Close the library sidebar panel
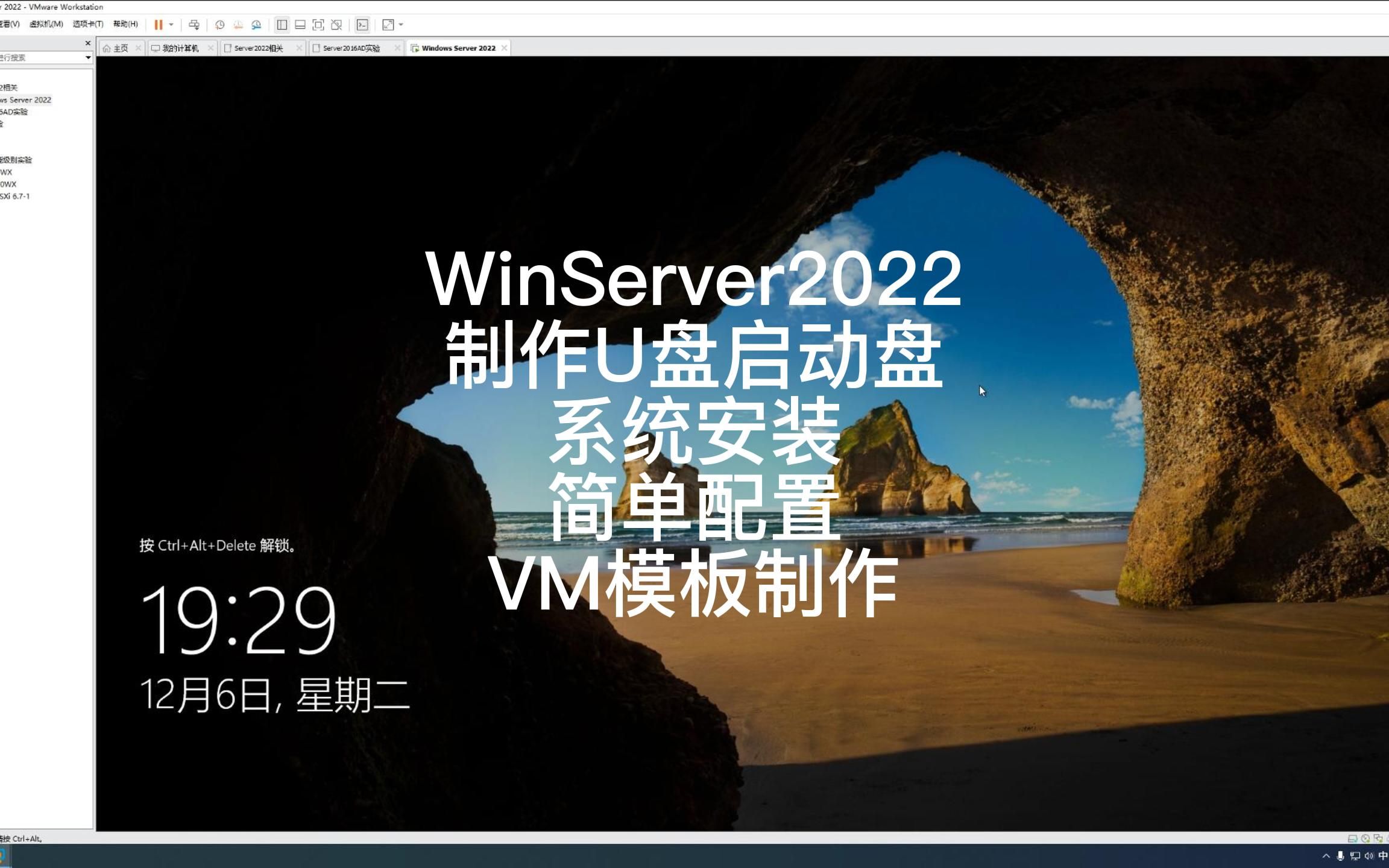1389x868 pixels. [x=88, y=43]
